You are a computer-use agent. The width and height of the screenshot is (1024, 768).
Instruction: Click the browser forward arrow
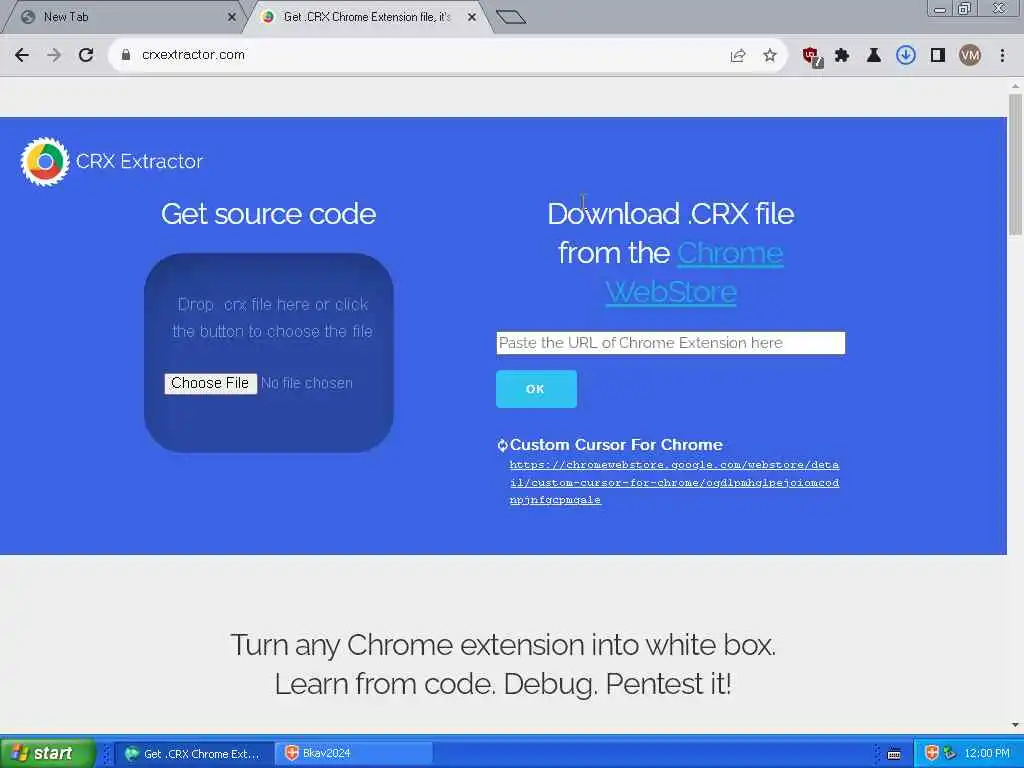point(54,56)
